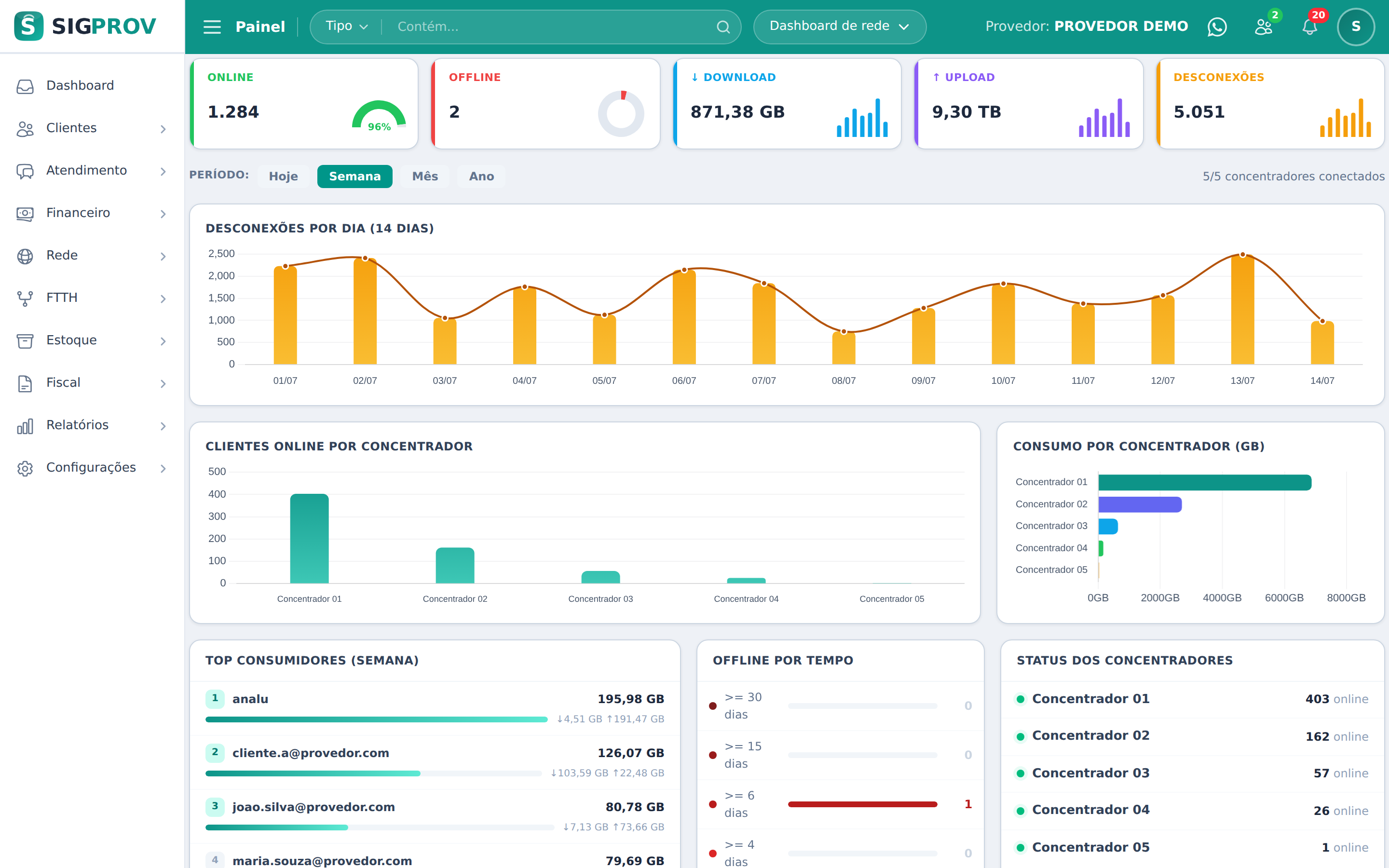The width and height of the screenshot is (1389, 868).
Task: Click the Contém search field
Action: click(551, 27)
